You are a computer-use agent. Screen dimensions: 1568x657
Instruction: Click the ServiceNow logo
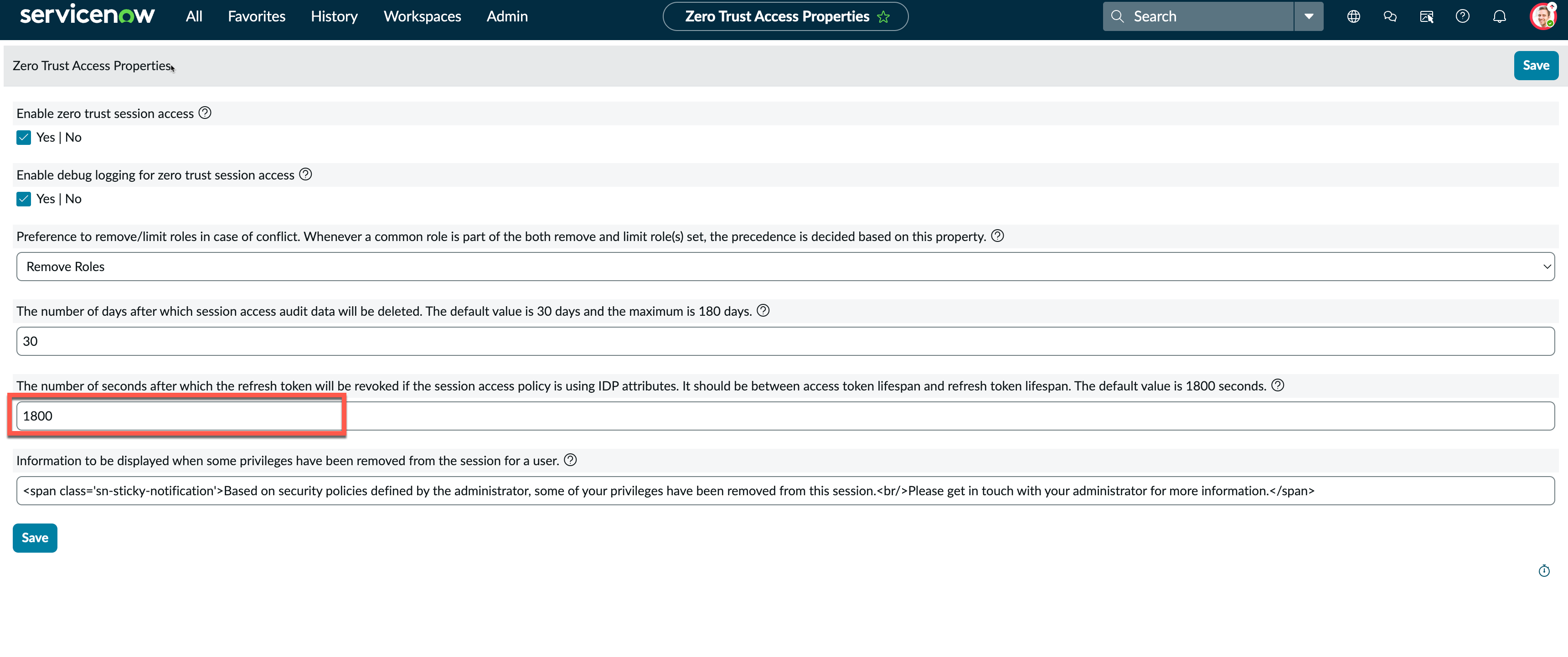point(87,15)
